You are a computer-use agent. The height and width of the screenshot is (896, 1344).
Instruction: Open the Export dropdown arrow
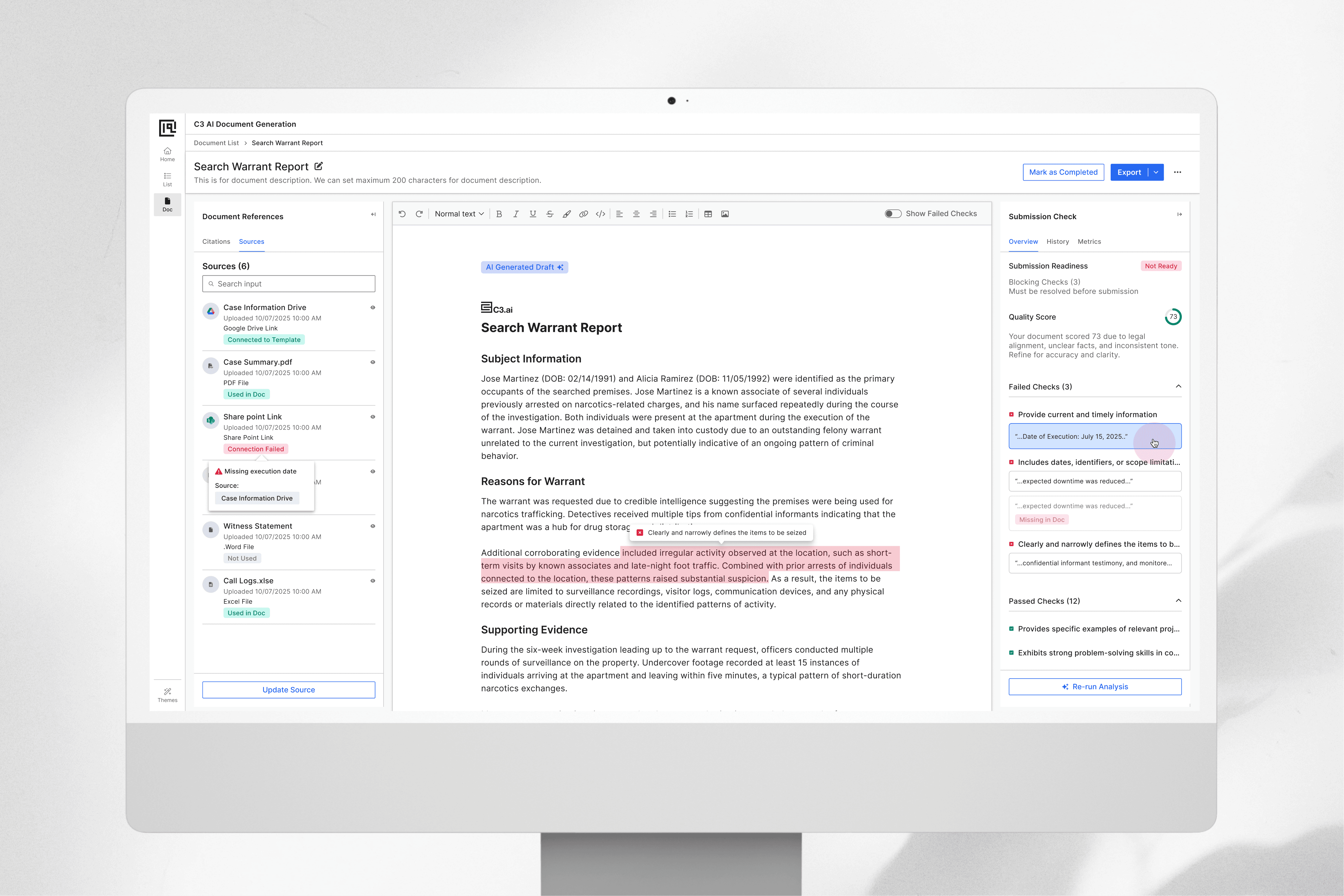pos(1156,172)
